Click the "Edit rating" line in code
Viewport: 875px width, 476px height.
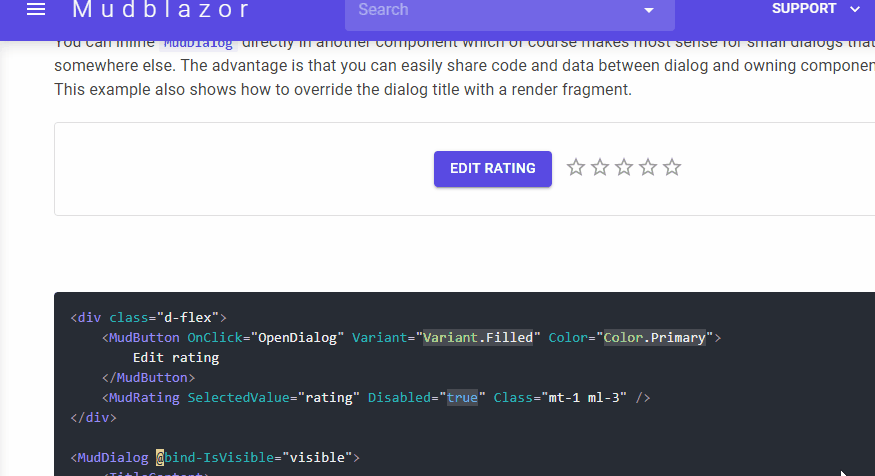point(176,358)
